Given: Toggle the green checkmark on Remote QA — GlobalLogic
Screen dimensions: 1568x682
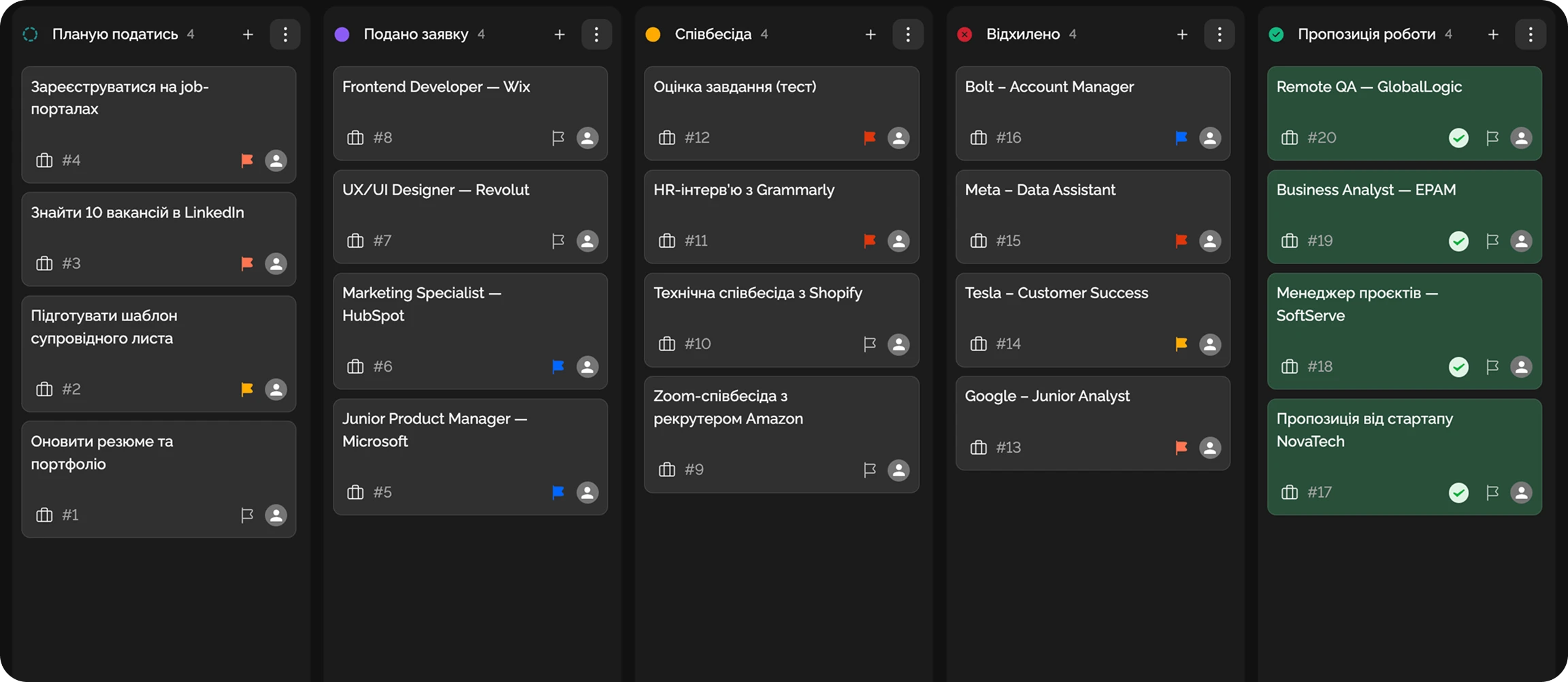Looking at the screenshot, I should tap(1458, 138).
